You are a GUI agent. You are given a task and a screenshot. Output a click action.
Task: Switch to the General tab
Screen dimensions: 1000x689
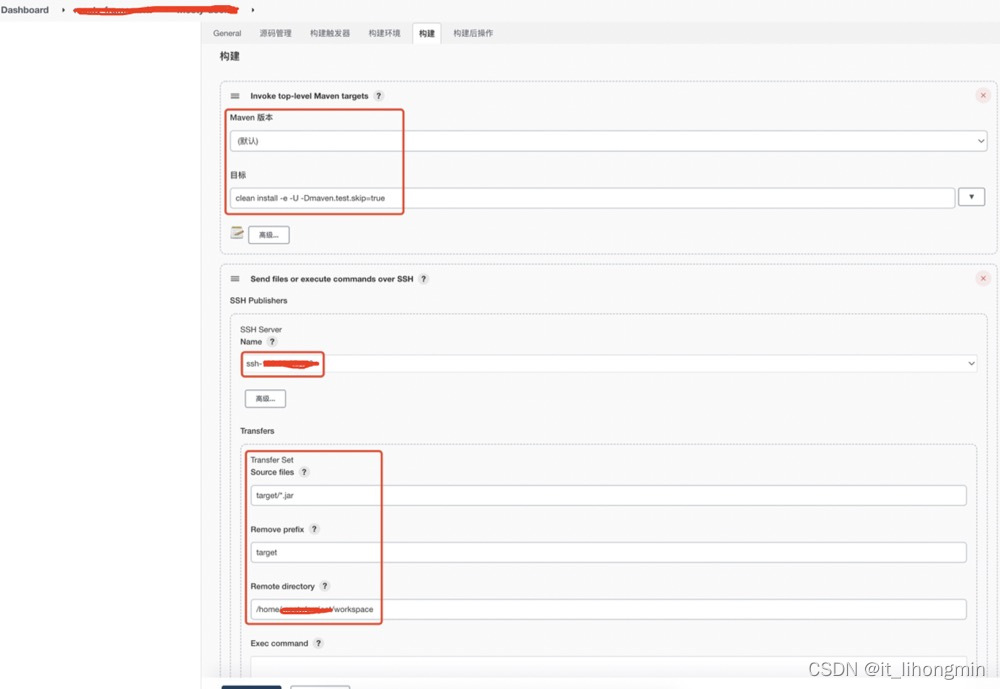point(227,33)
